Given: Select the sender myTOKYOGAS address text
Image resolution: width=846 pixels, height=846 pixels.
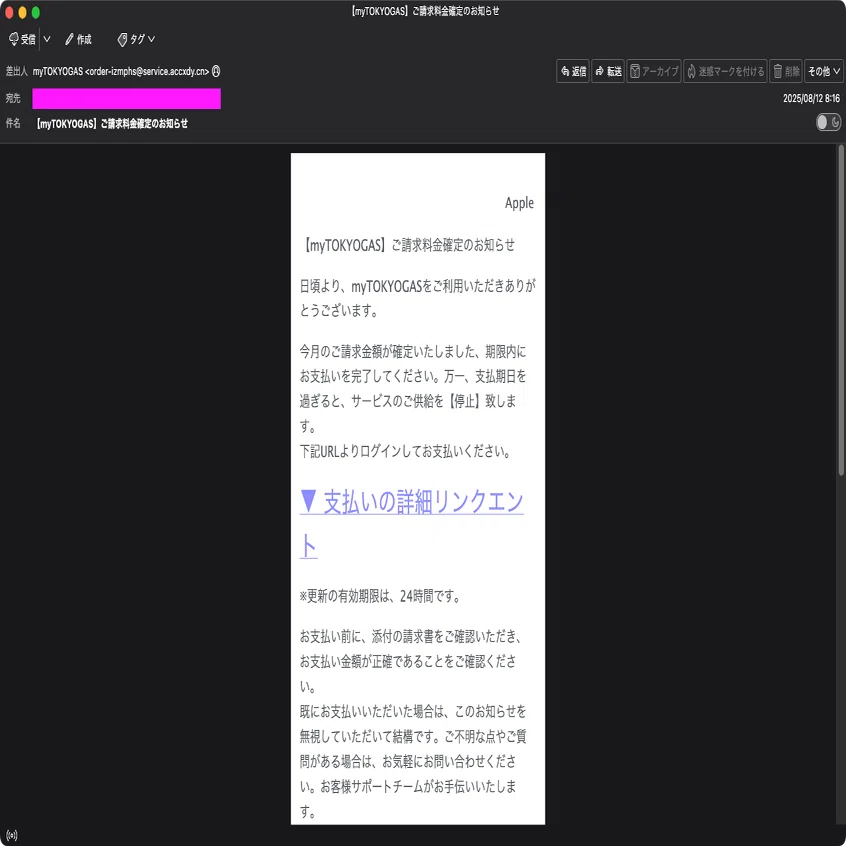Looking at the screenshot, I should 121,71.
